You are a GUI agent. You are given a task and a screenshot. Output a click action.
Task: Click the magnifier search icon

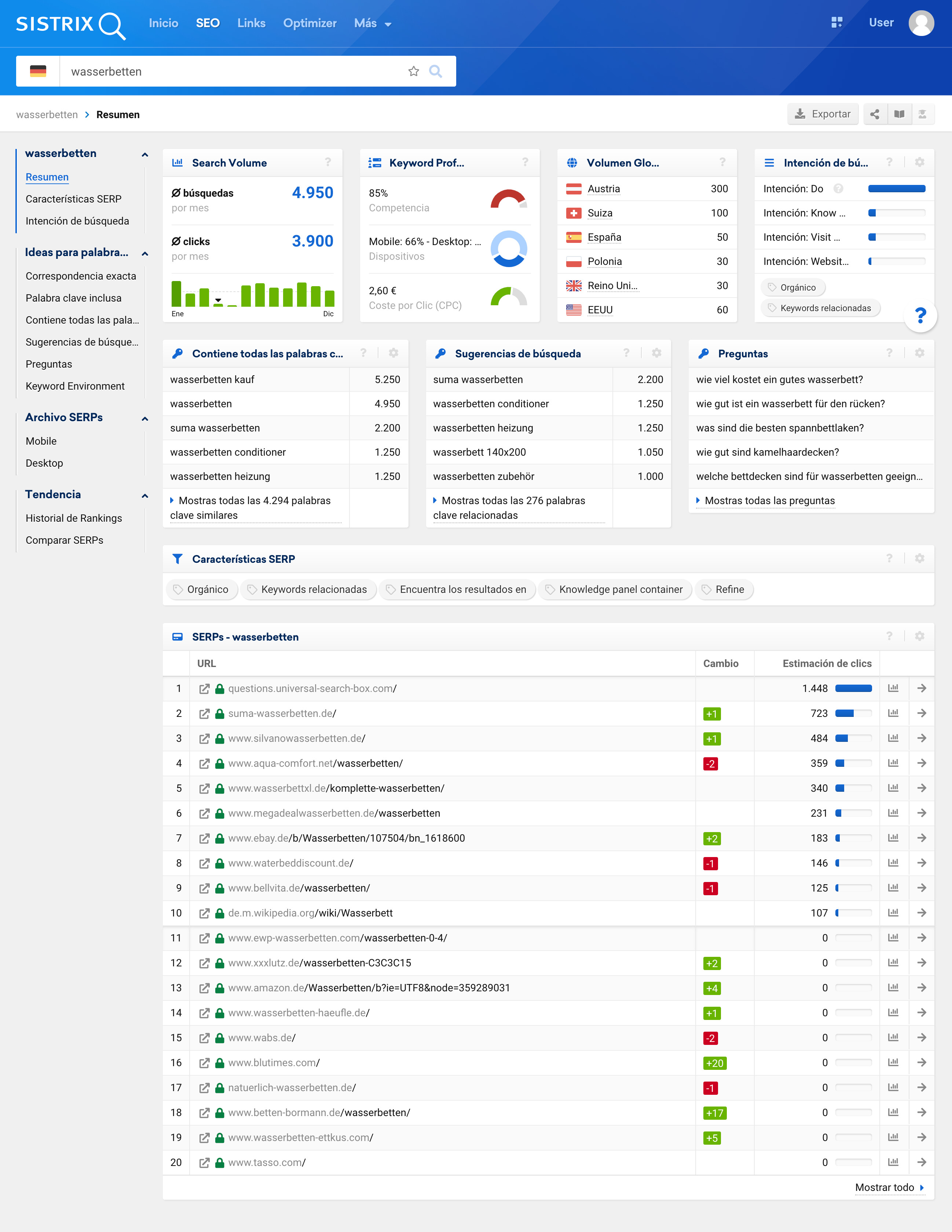coord(435,71)
